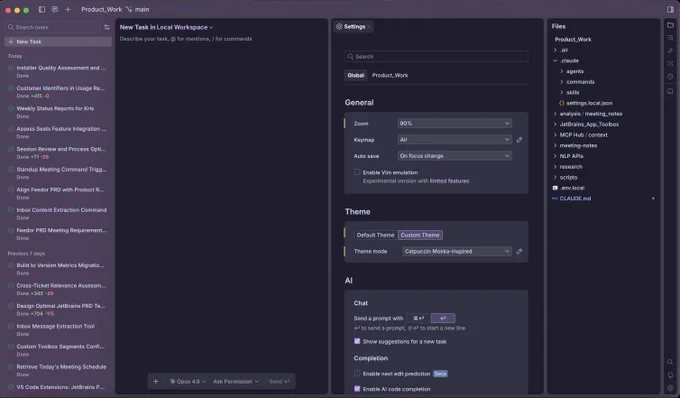Toggle the left sidebar panel icon
Screen dimensions: 680x398
(x=42, y=9)
